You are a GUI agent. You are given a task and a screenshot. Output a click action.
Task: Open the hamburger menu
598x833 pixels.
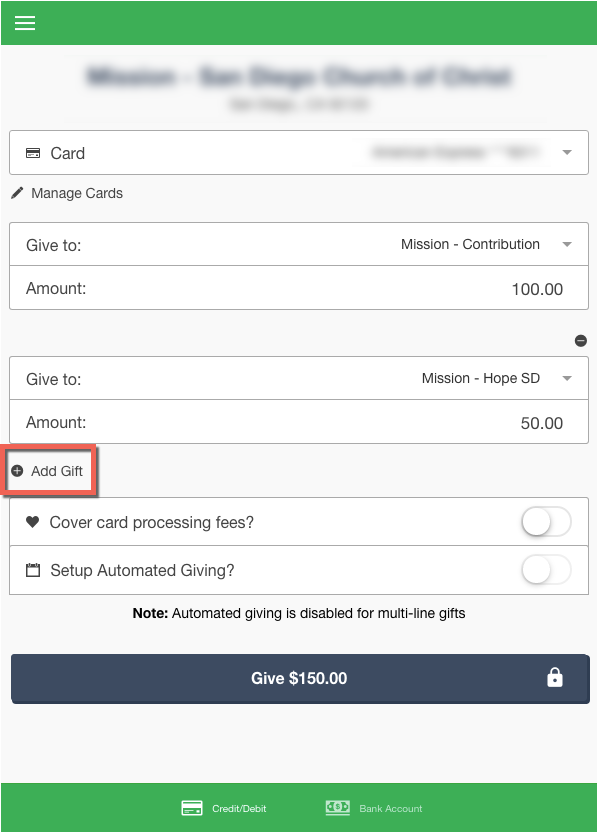[x=24, y=23]
